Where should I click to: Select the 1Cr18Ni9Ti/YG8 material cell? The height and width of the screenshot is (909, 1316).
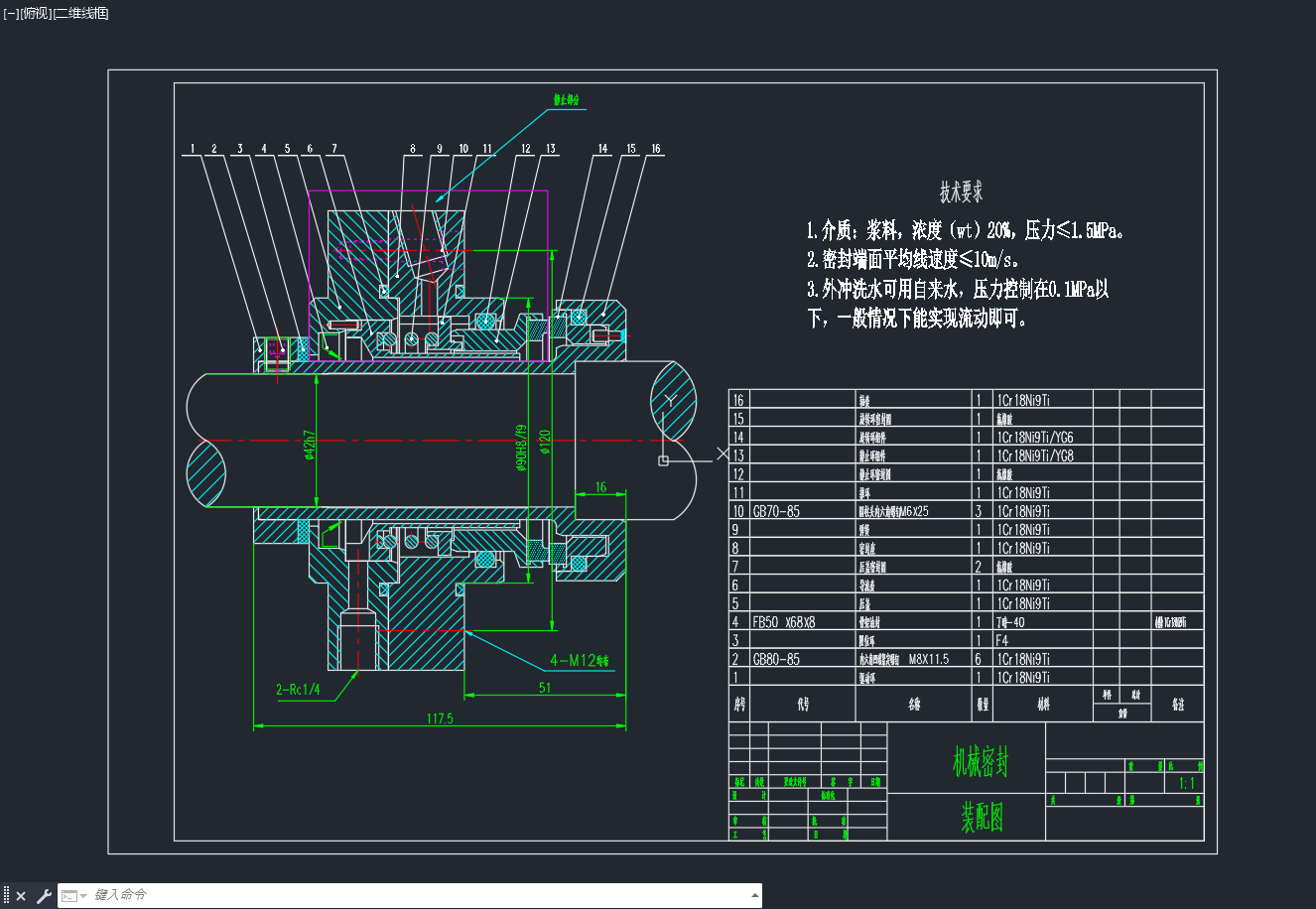pos(1035,456)
